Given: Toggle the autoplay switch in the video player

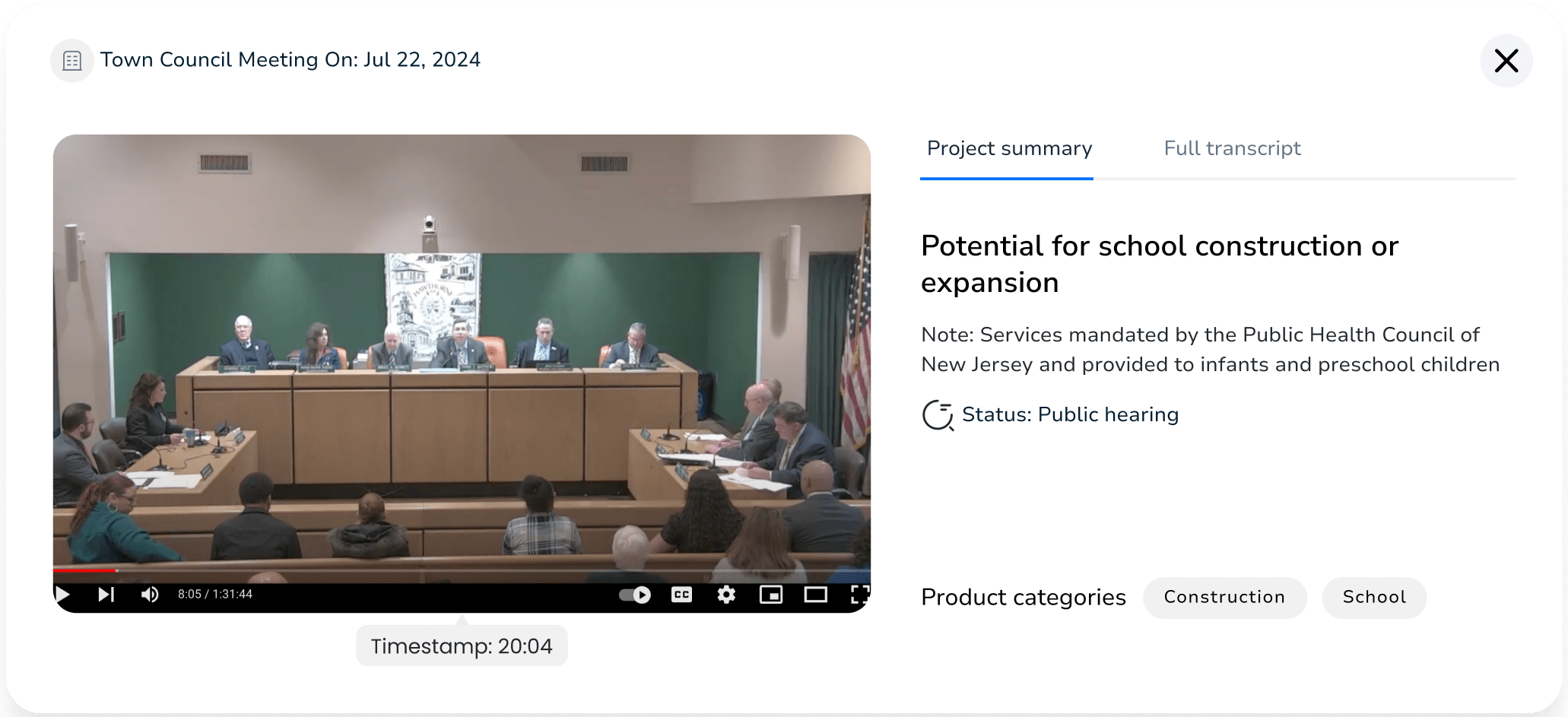Looking at the screenshot, I should pos(635,595).
